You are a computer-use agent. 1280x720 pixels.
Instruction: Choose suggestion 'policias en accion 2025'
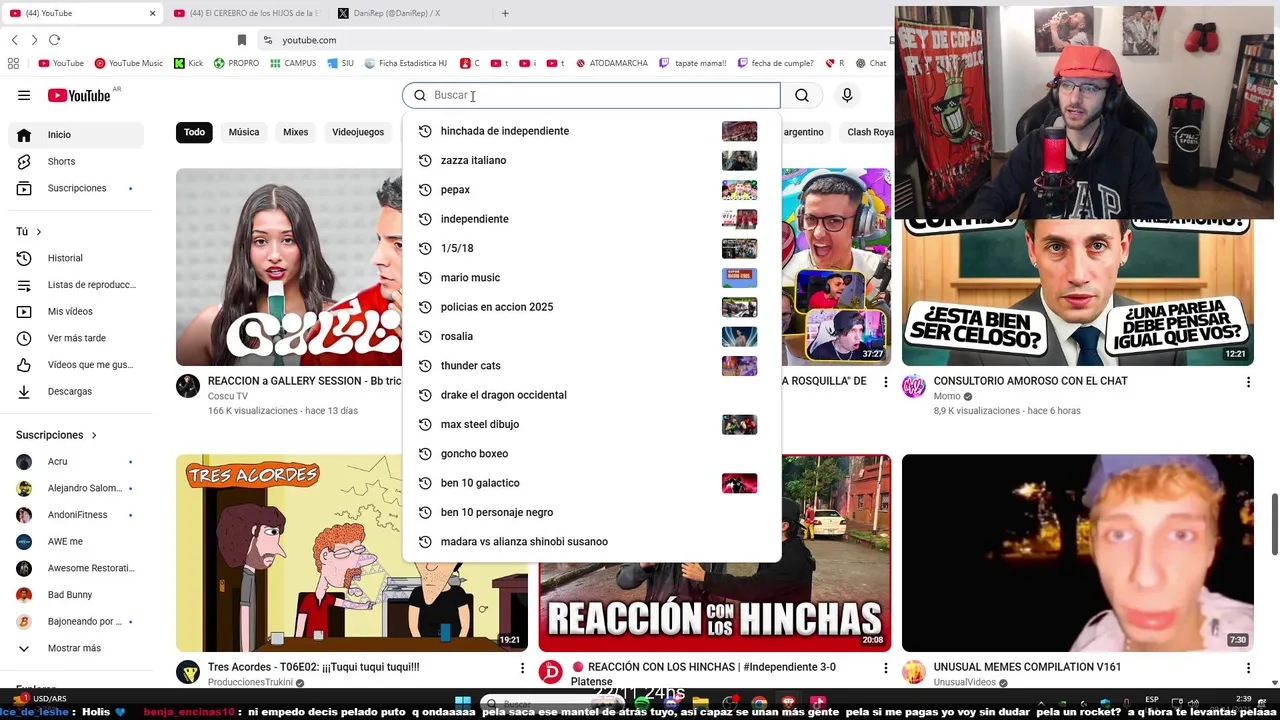tap(591, 307)
